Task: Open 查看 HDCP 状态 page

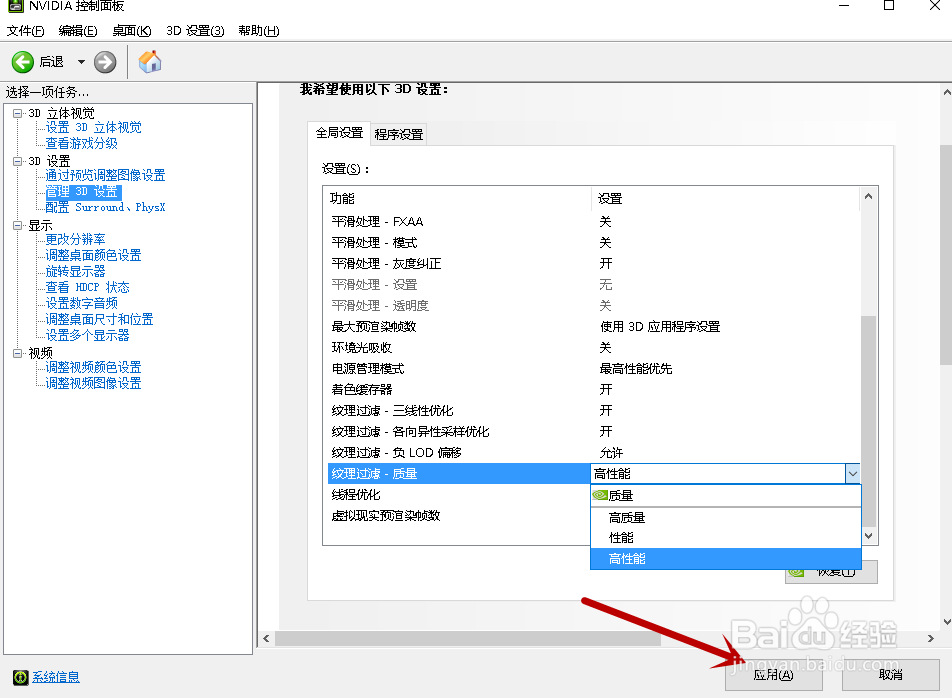Action: tap(87, 287)
